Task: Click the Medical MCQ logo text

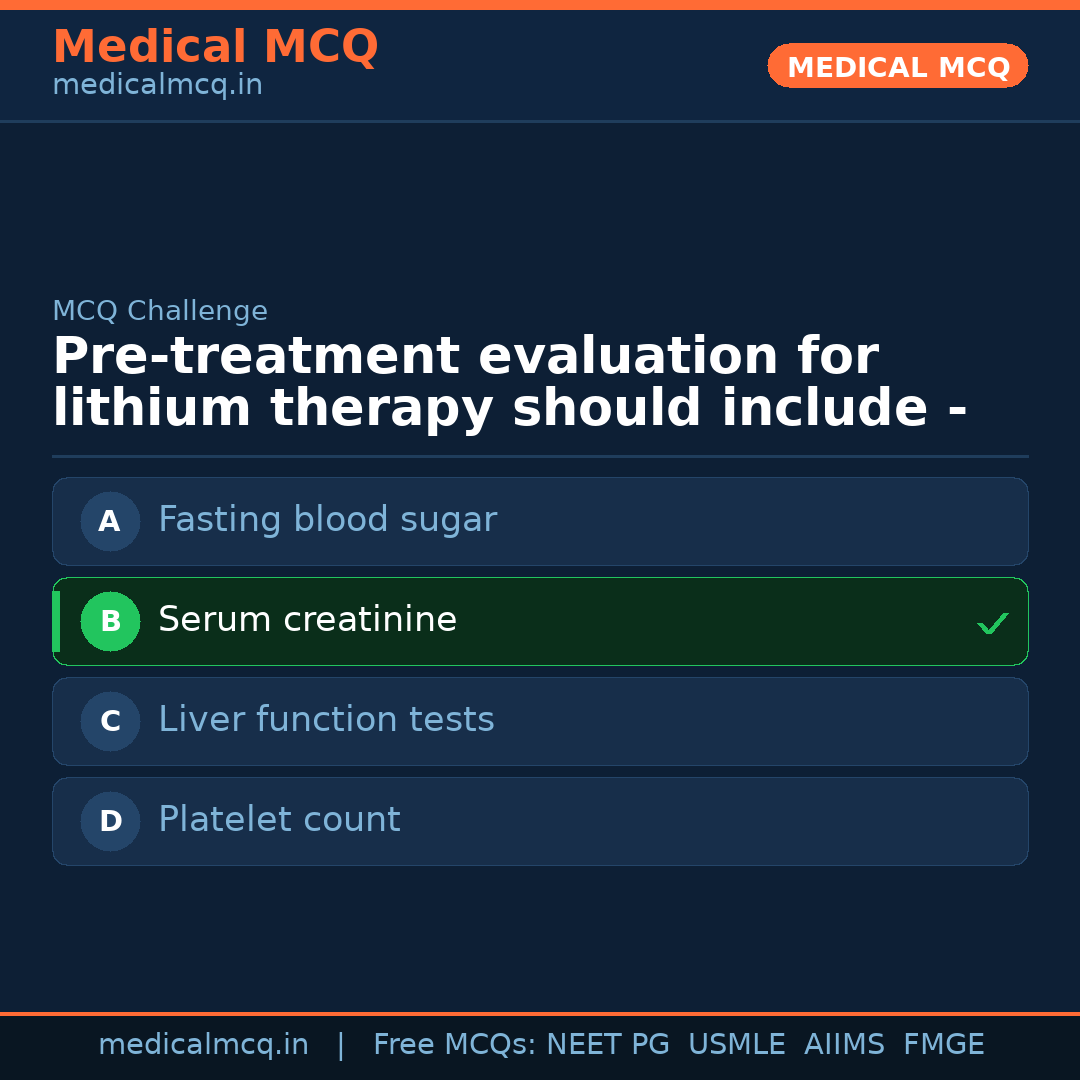Action: (x=215, y=46)
